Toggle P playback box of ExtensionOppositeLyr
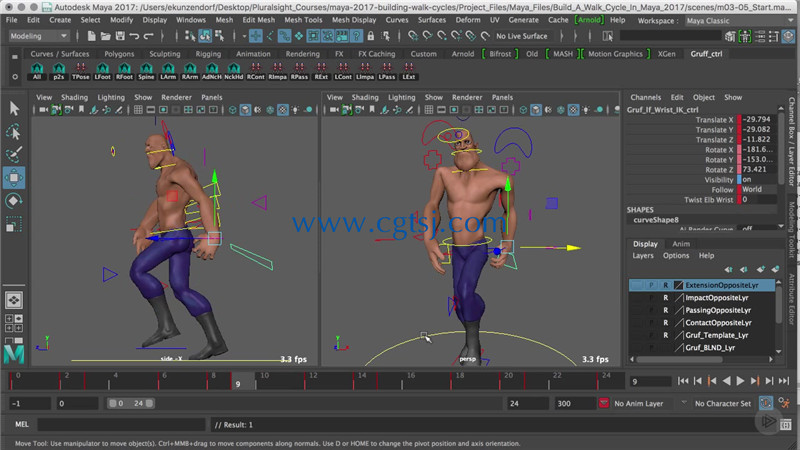800x450 pixels. point(651,285)
